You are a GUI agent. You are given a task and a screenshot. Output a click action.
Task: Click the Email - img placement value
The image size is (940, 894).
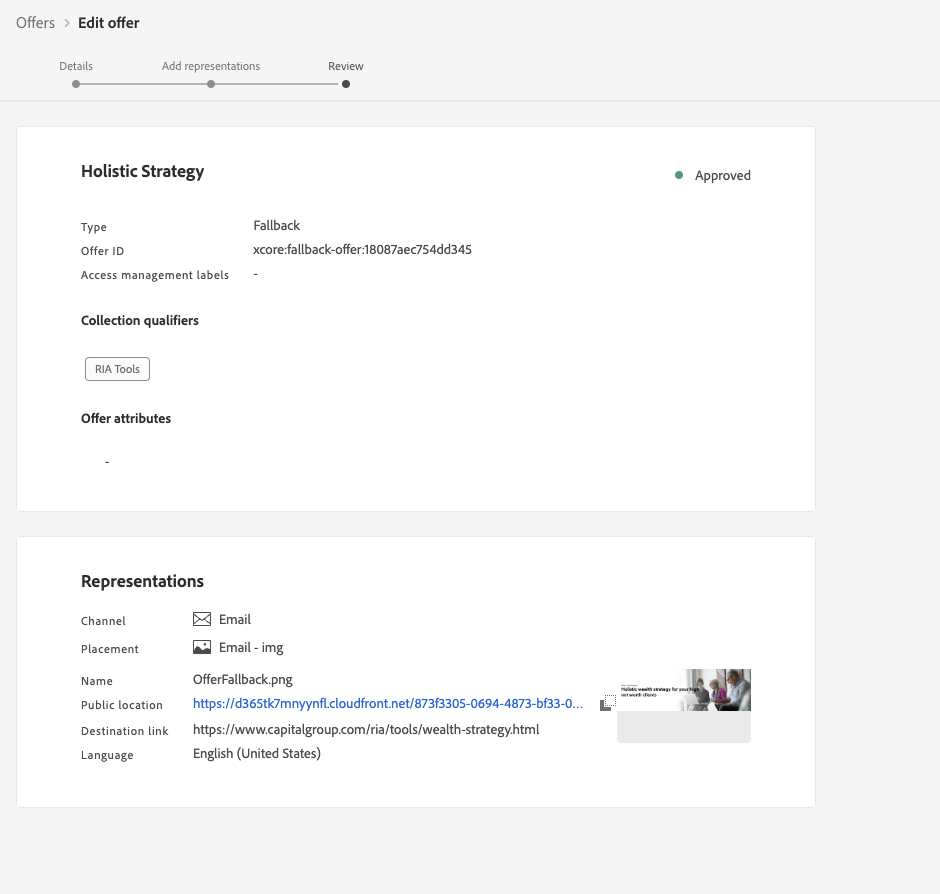[x=251, y=648]
